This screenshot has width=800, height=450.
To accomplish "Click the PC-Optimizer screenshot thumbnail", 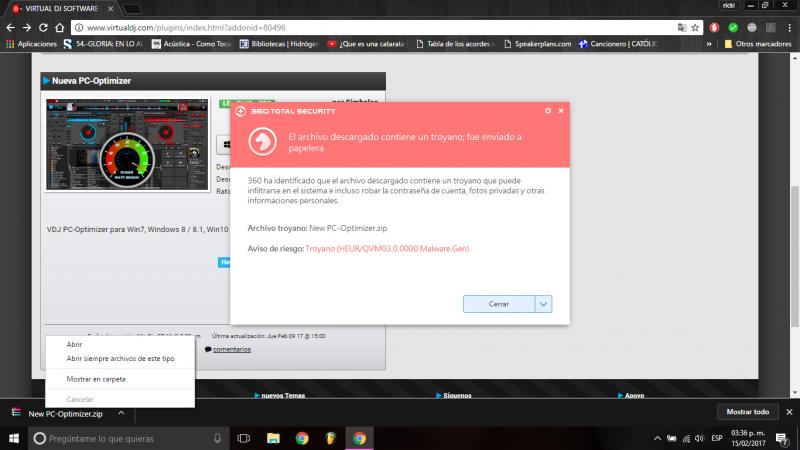I will coord(127,144).
